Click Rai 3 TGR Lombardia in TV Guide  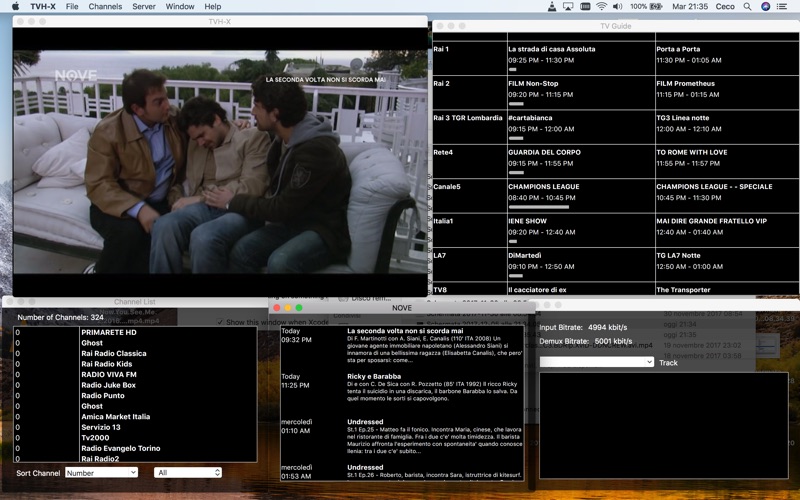[468, 117]
